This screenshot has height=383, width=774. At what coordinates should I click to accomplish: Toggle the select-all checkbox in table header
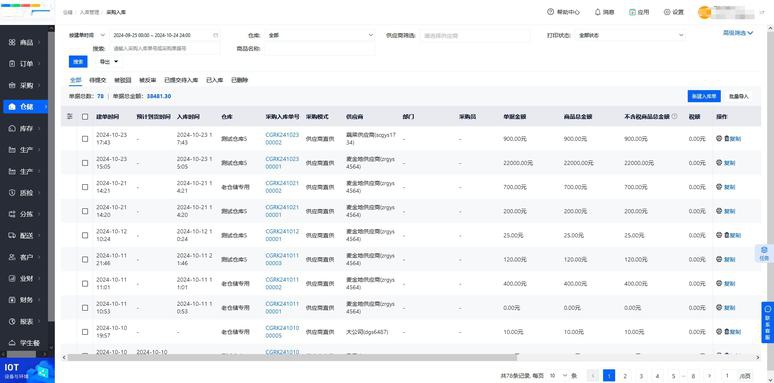[85, 116]
